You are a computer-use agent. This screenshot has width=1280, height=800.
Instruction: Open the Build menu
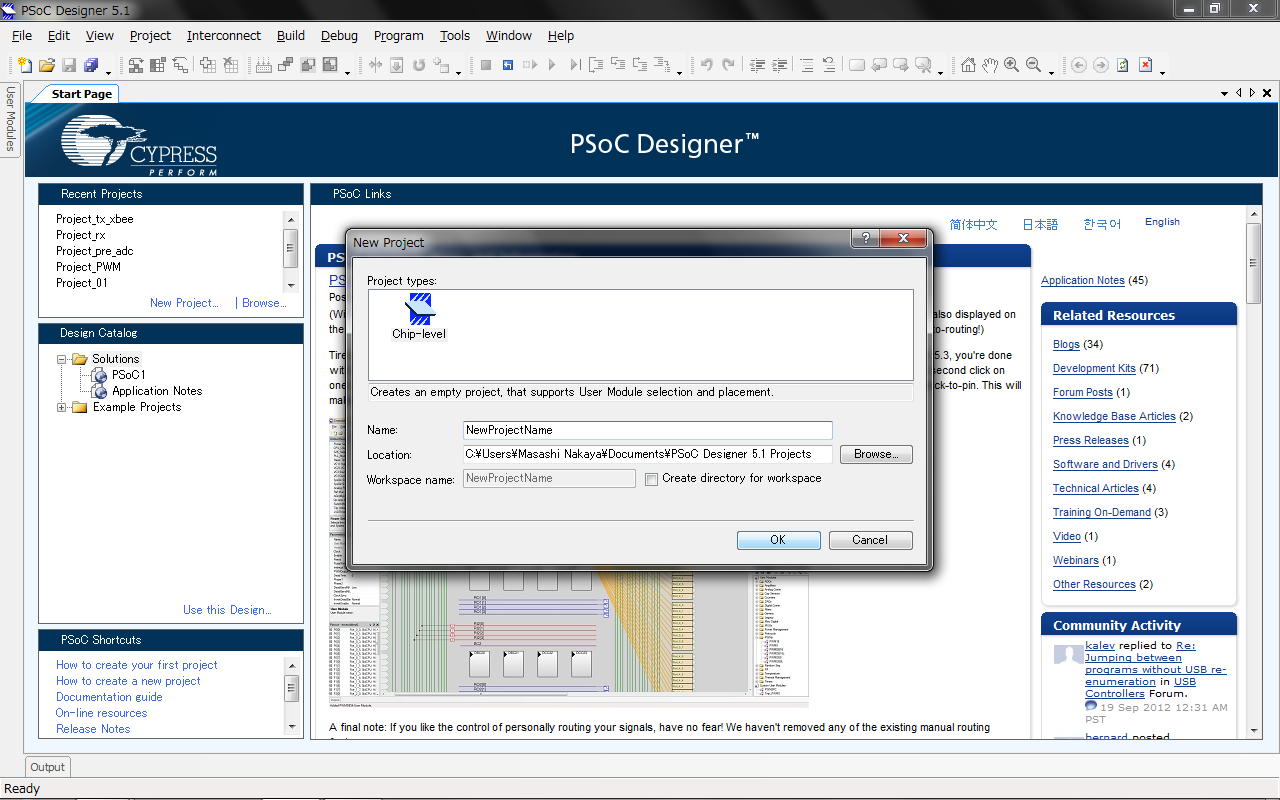(x=291, y=35)
